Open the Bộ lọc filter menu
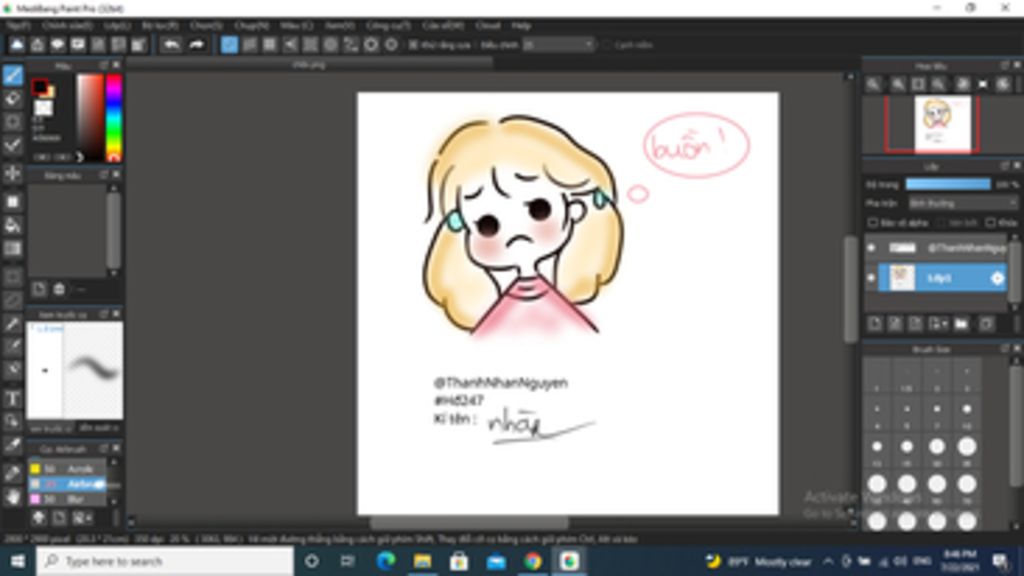Image resolution: width=1024 pixels, height=576 pixels. click(x=160, y=25)
